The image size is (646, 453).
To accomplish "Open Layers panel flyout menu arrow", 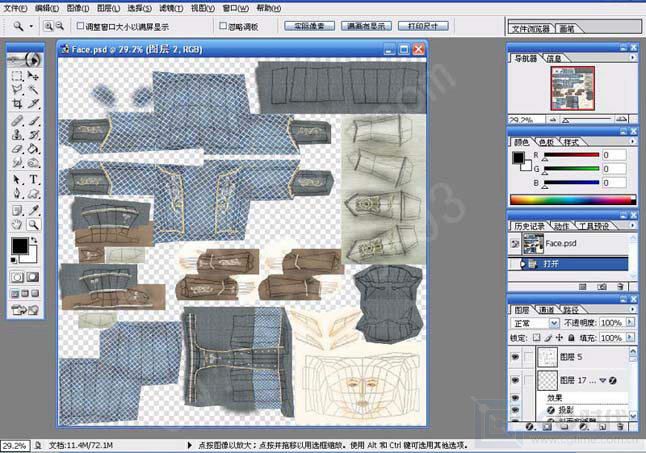I will [632, 309].
